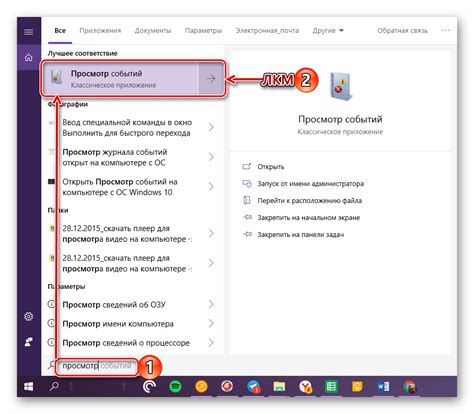The image size is (474, 414).
Task: Open the red round app on taskbar
Action: pos(227,387)
